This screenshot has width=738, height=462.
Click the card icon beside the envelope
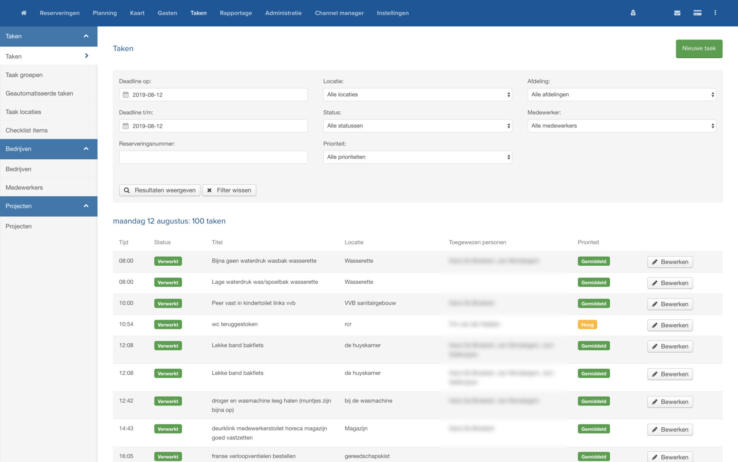698,13
